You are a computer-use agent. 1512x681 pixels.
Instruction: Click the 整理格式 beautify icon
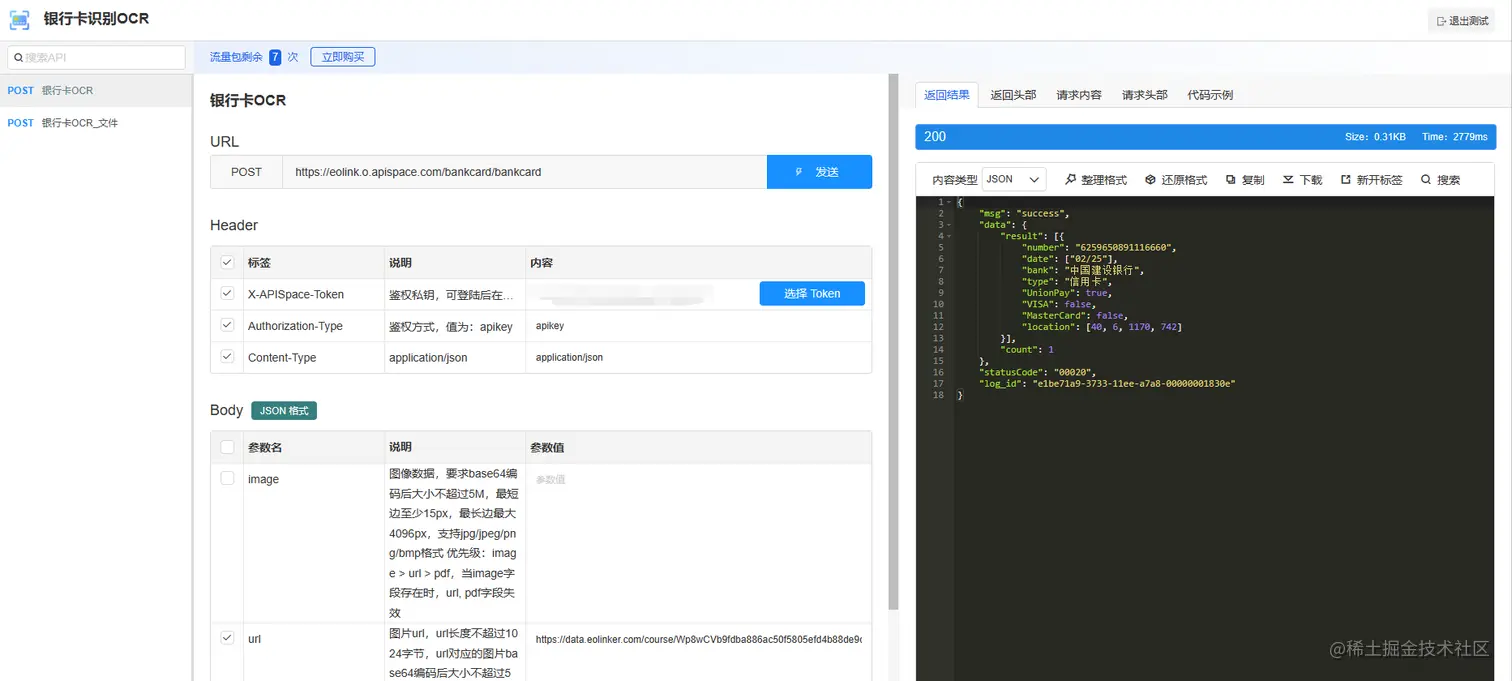1071,180
